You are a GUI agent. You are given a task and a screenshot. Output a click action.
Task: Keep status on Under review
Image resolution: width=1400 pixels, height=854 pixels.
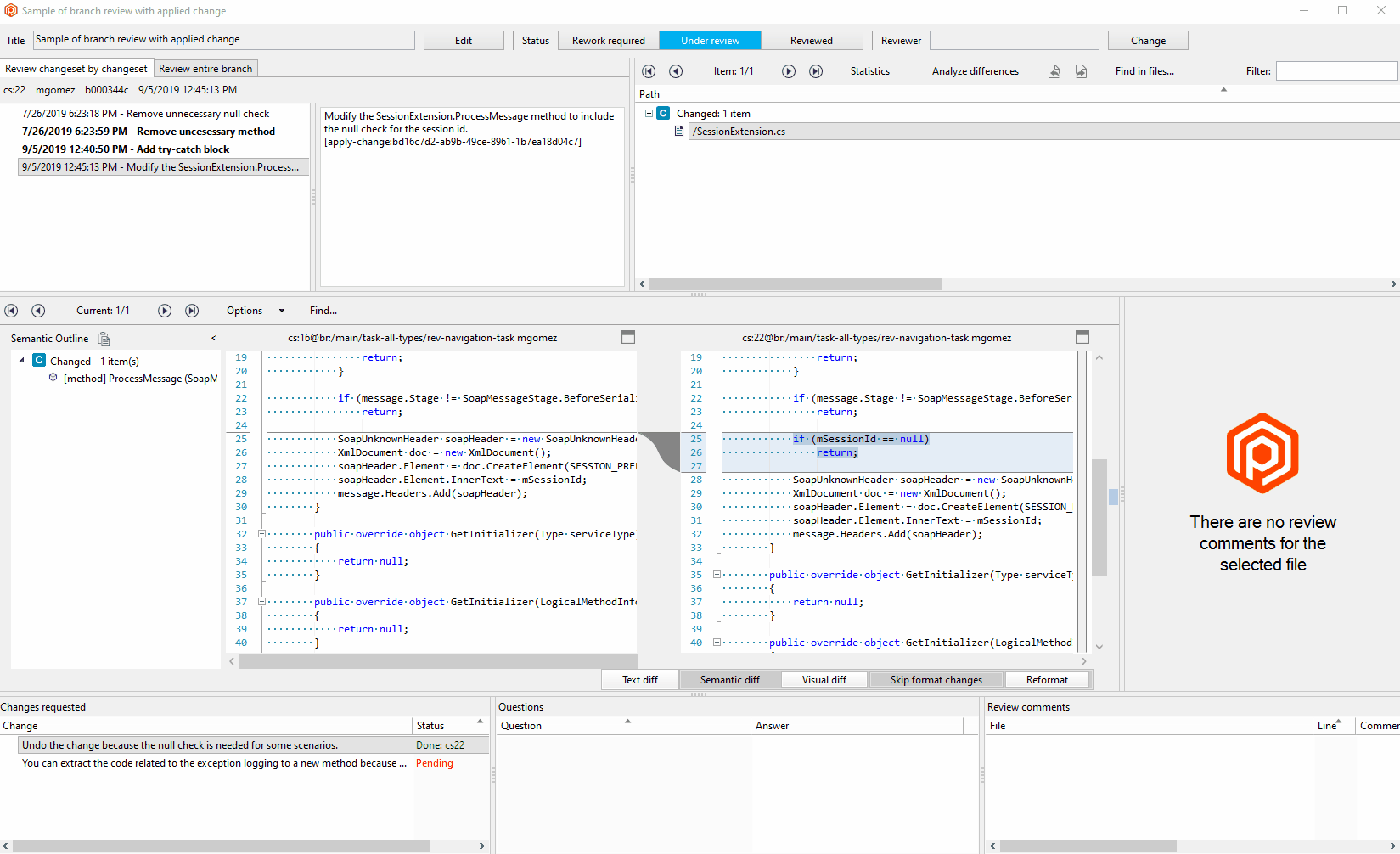(x=710, y=40)
